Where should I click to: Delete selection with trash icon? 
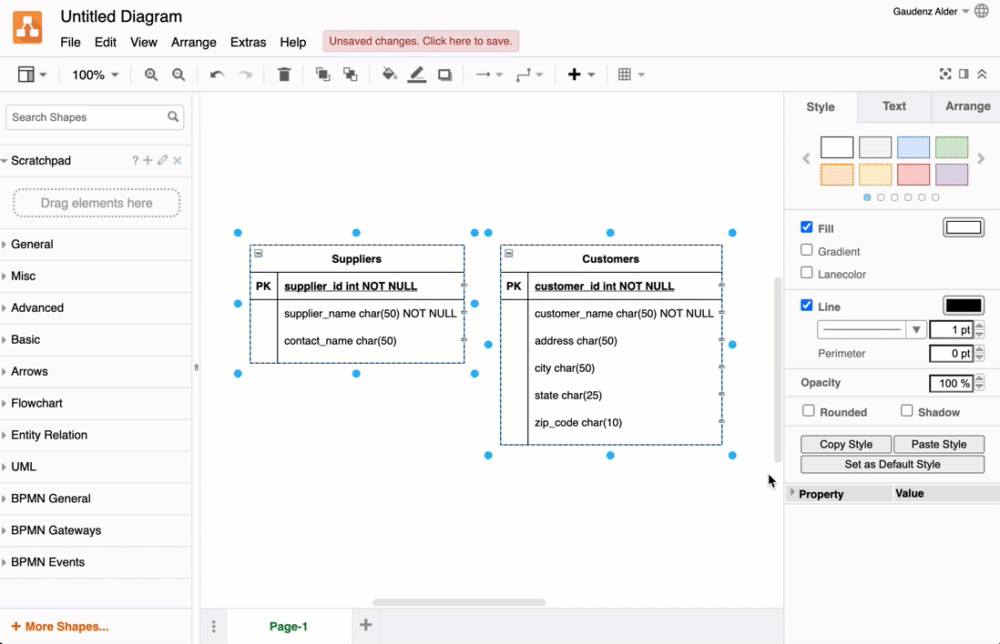click(x=284, y=75)
